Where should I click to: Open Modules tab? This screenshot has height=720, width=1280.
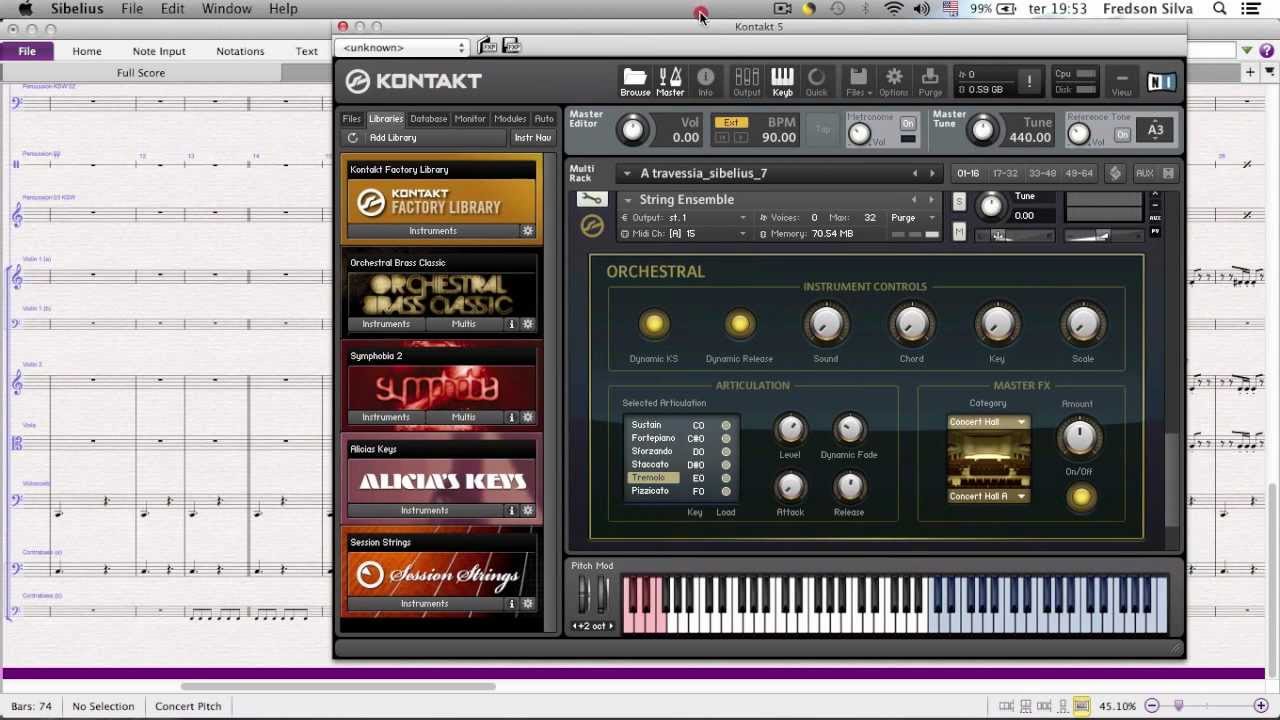click(510, 119)
